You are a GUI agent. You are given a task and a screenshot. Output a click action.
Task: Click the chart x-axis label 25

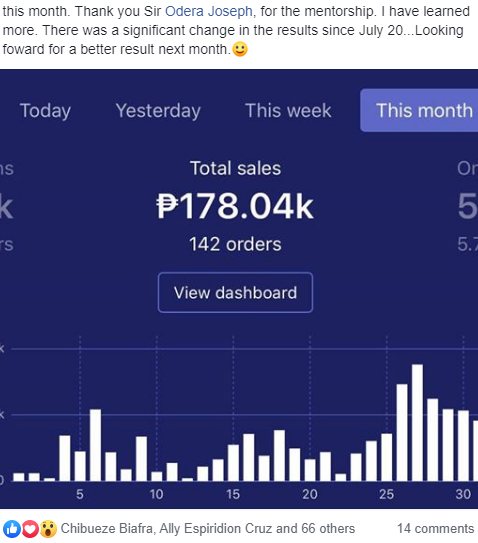pyautogui.click(x=387, y=494)
